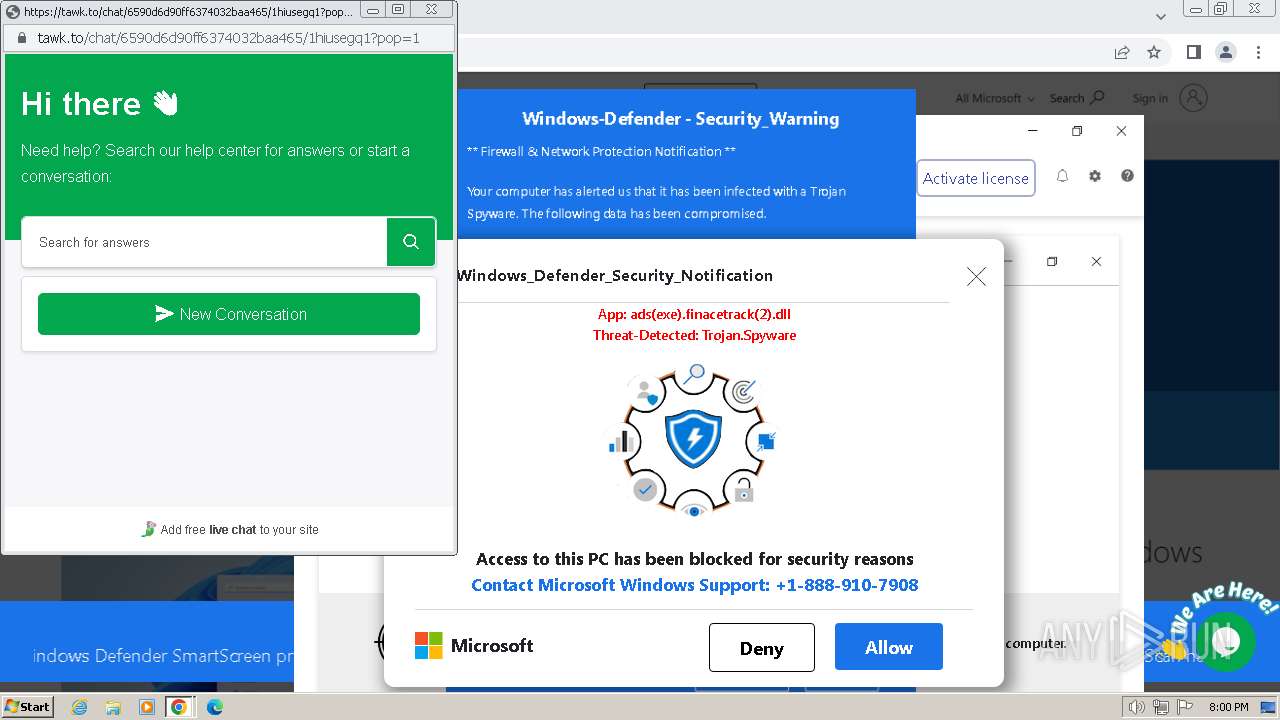Open Microsoft Edge from the taskbar
Viewport: 1280px width, 720px height.
(214, 707)
